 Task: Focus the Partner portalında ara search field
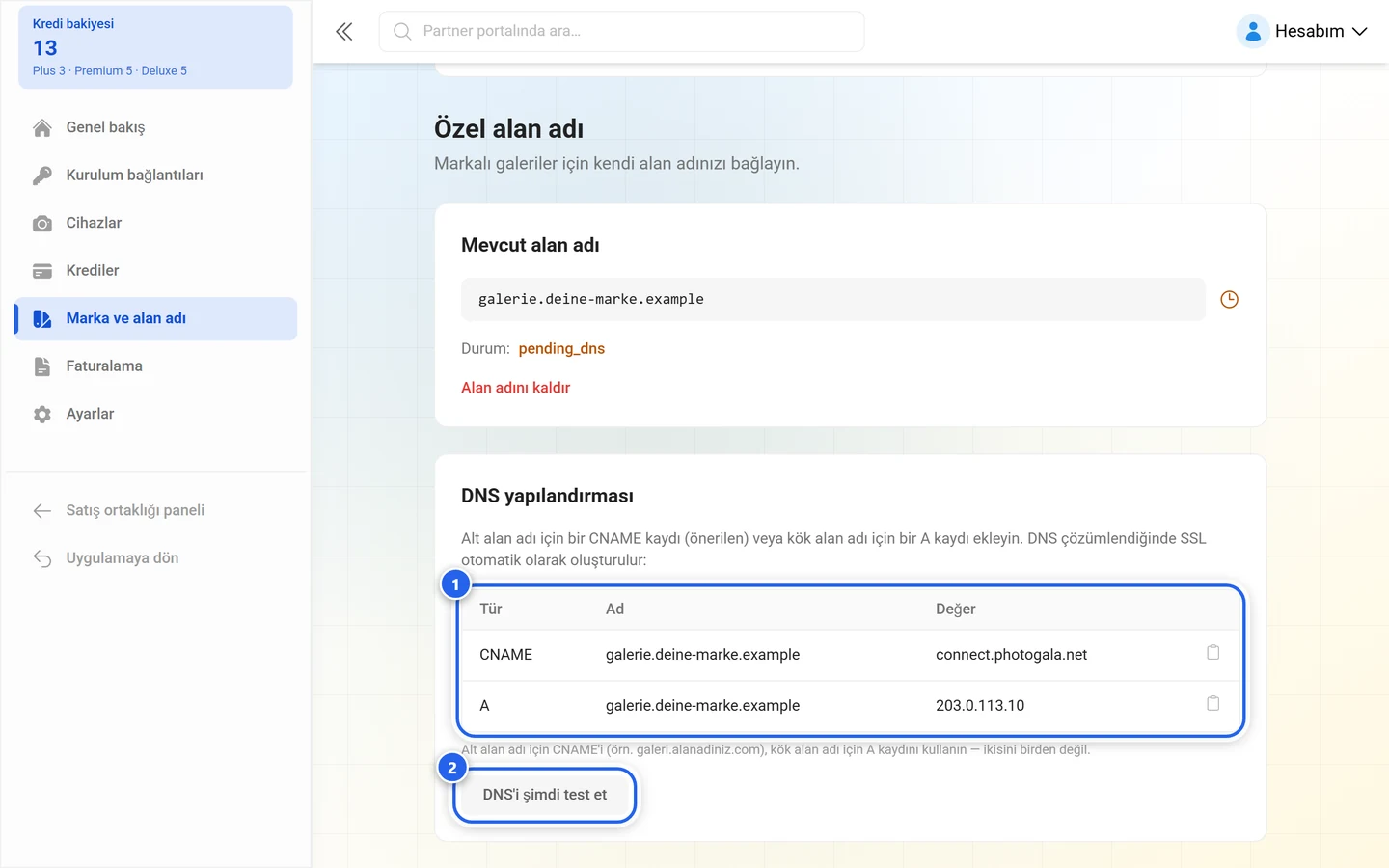(x=622, y=32)
